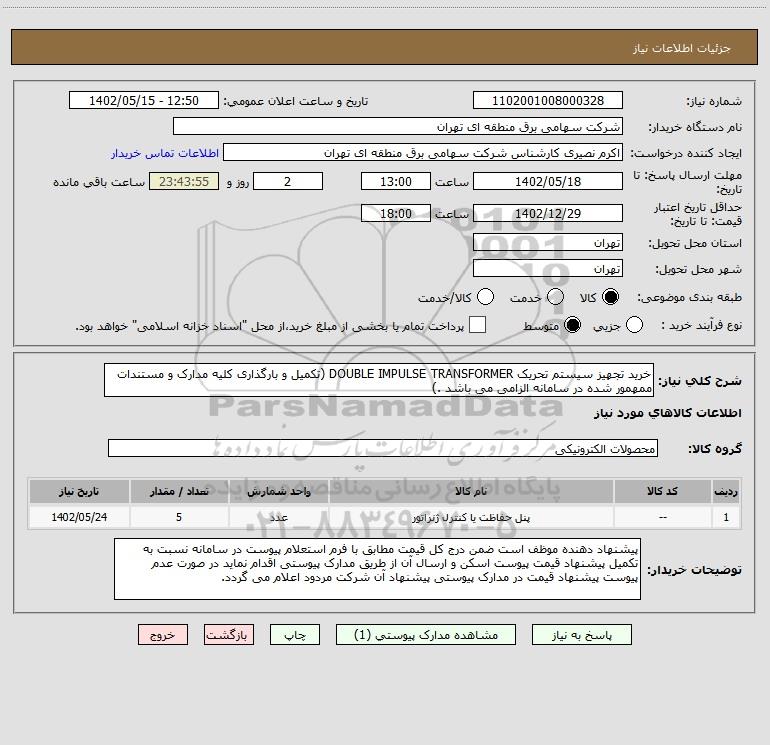Click the unit cell عدد
The width and height of the screenshot is (770, 745).
point(278,517)
